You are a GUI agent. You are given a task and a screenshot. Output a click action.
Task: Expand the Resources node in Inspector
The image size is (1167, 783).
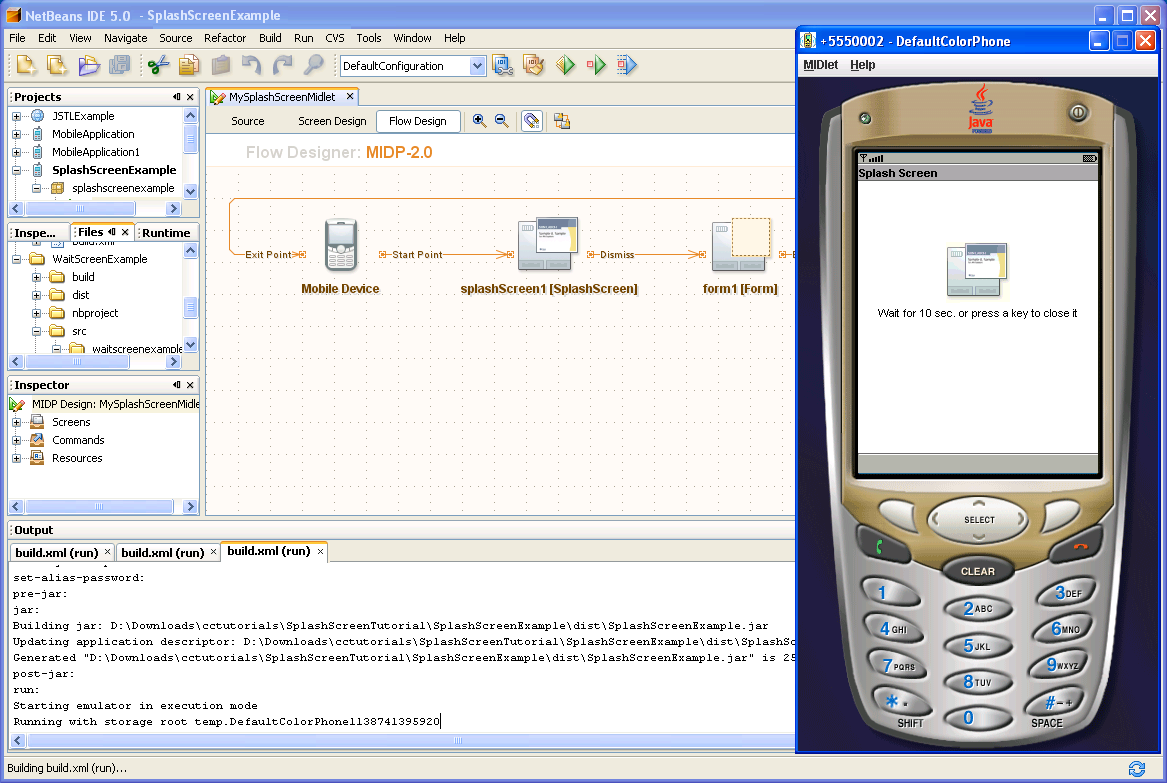coord(16,458)
